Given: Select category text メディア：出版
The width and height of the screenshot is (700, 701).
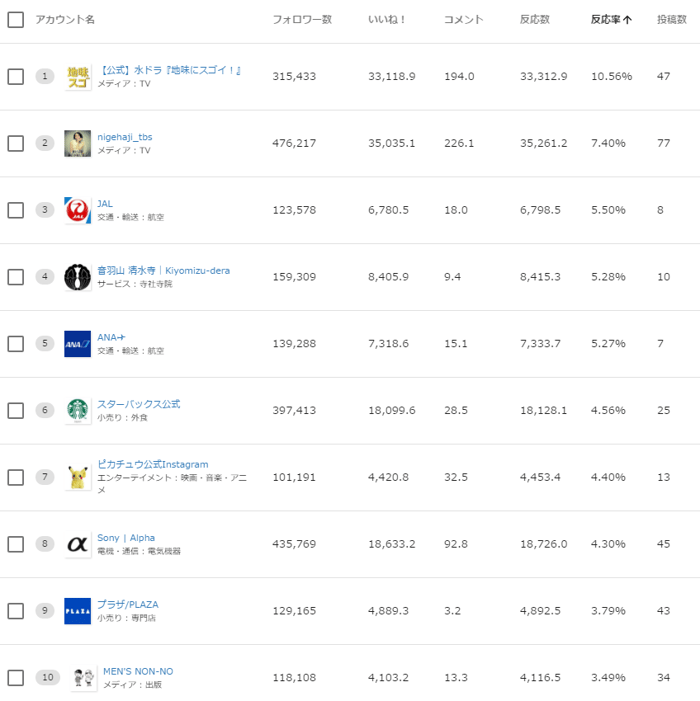Looking at the screenshot, I should [x=132, y=685].
